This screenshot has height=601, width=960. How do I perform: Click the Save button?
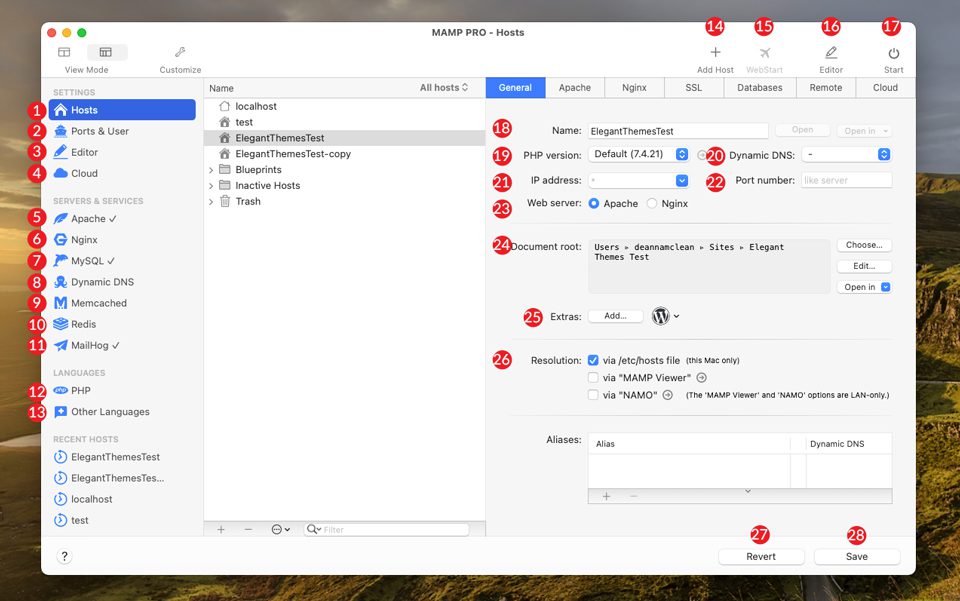[x=856, y=557]
